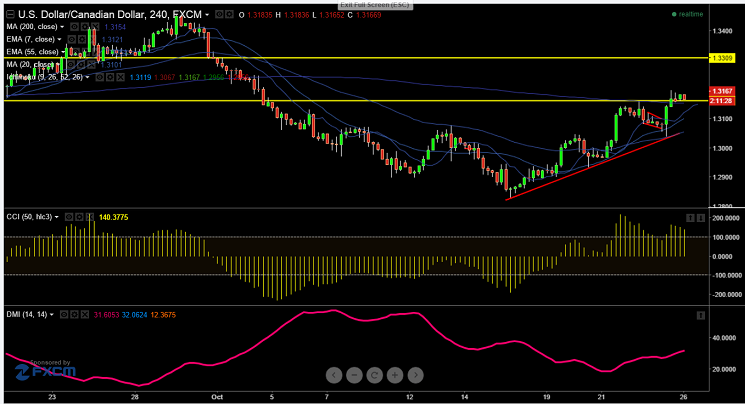Expand the Ichimoku (9, 26, 52, 26) dropdown
The width and height of the screenshot is (745, 404).
tap(87, 77)
